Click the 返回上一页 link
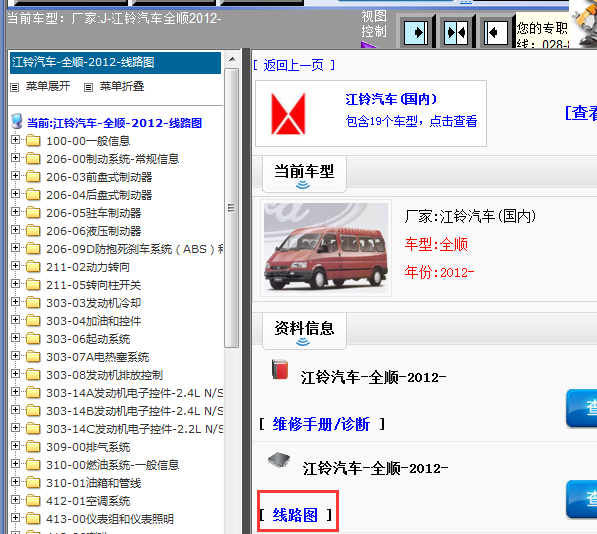The height and width of the screenshot is (534, 597). 294,65
